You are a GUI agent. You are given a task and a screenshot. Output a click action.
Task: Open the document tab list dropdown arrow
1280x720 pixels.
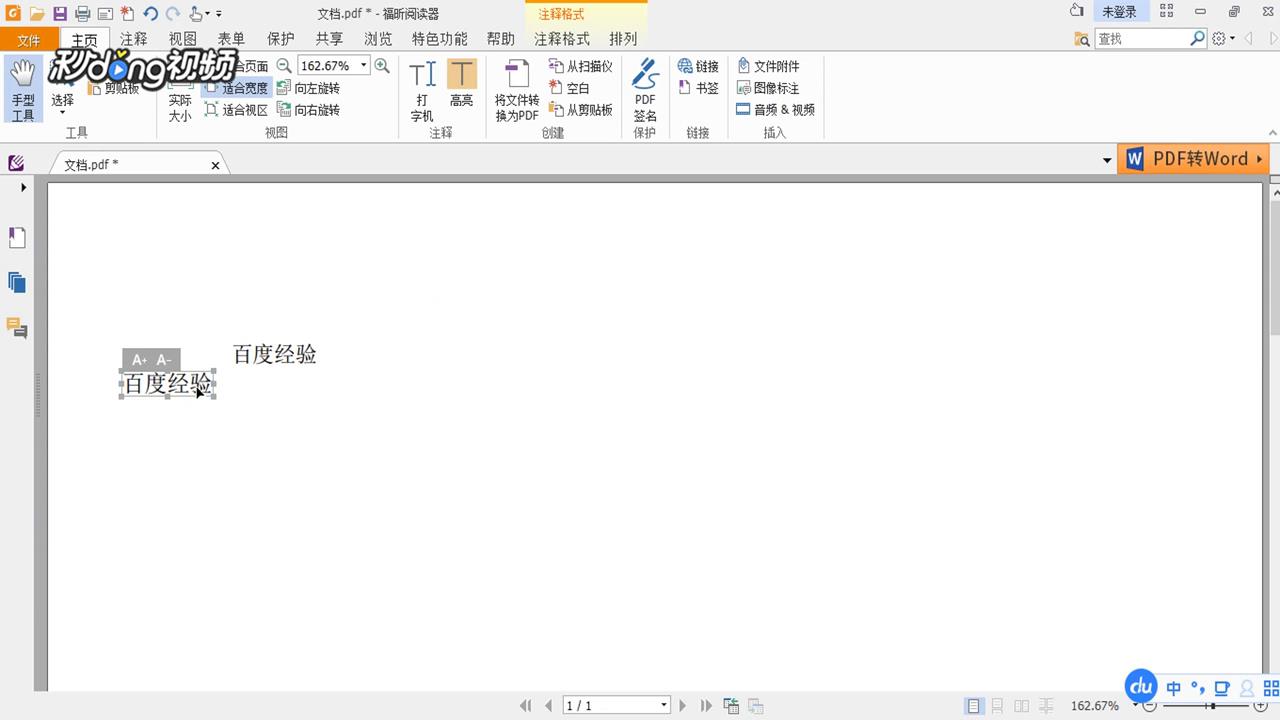click(x=1107, y=160)
